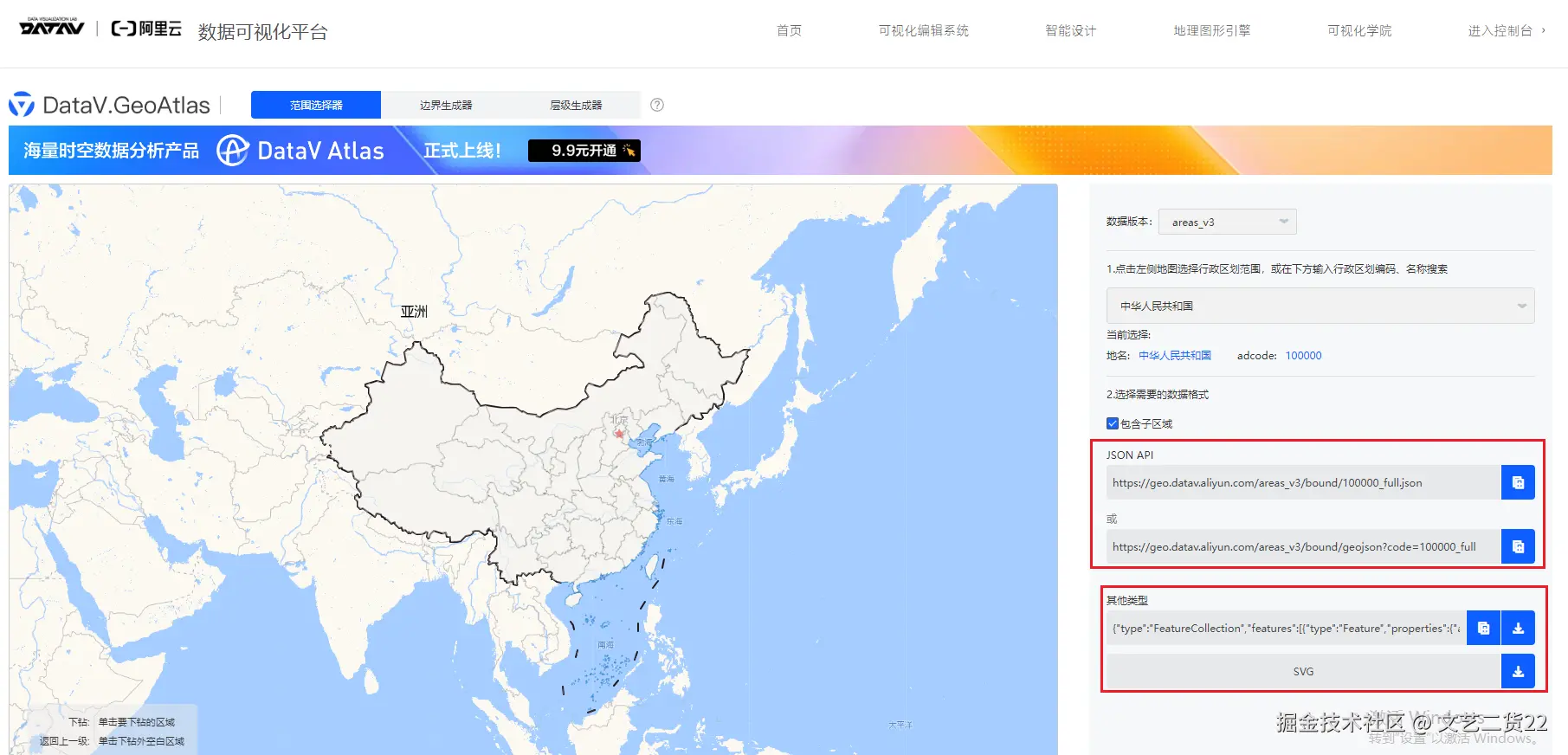
Task: Select the 范围选择器 tab
Action: click(316, 105)
